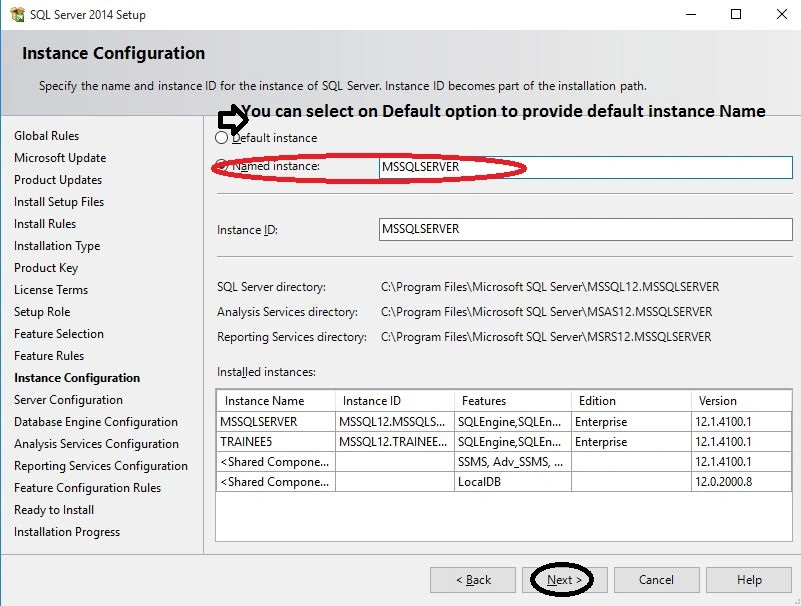Viewport: 801px width, 606px height.
Task: Select the TRAINEE5 instance row
Action: click(x=504, y=441)
